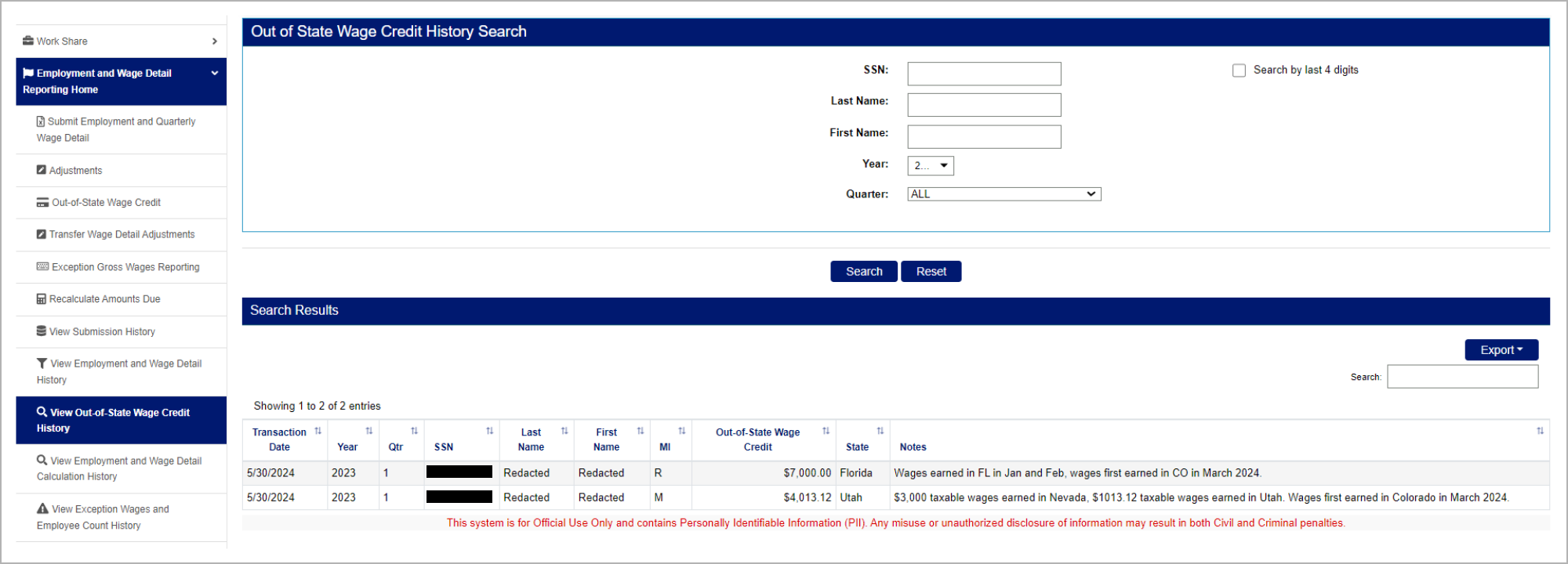Viewport: 1568px width, 564px height.
Task: Click the Out-of-State Wage Credit card icon
Action: pyautogui.click(x=42, y=203)
